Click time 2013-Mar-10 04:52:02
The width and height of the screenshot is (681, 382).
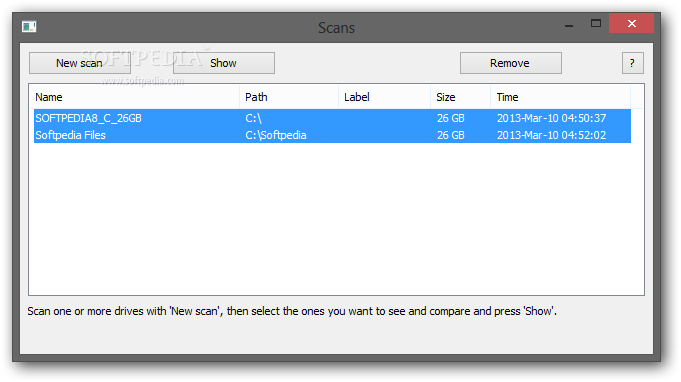pos(551,135)
